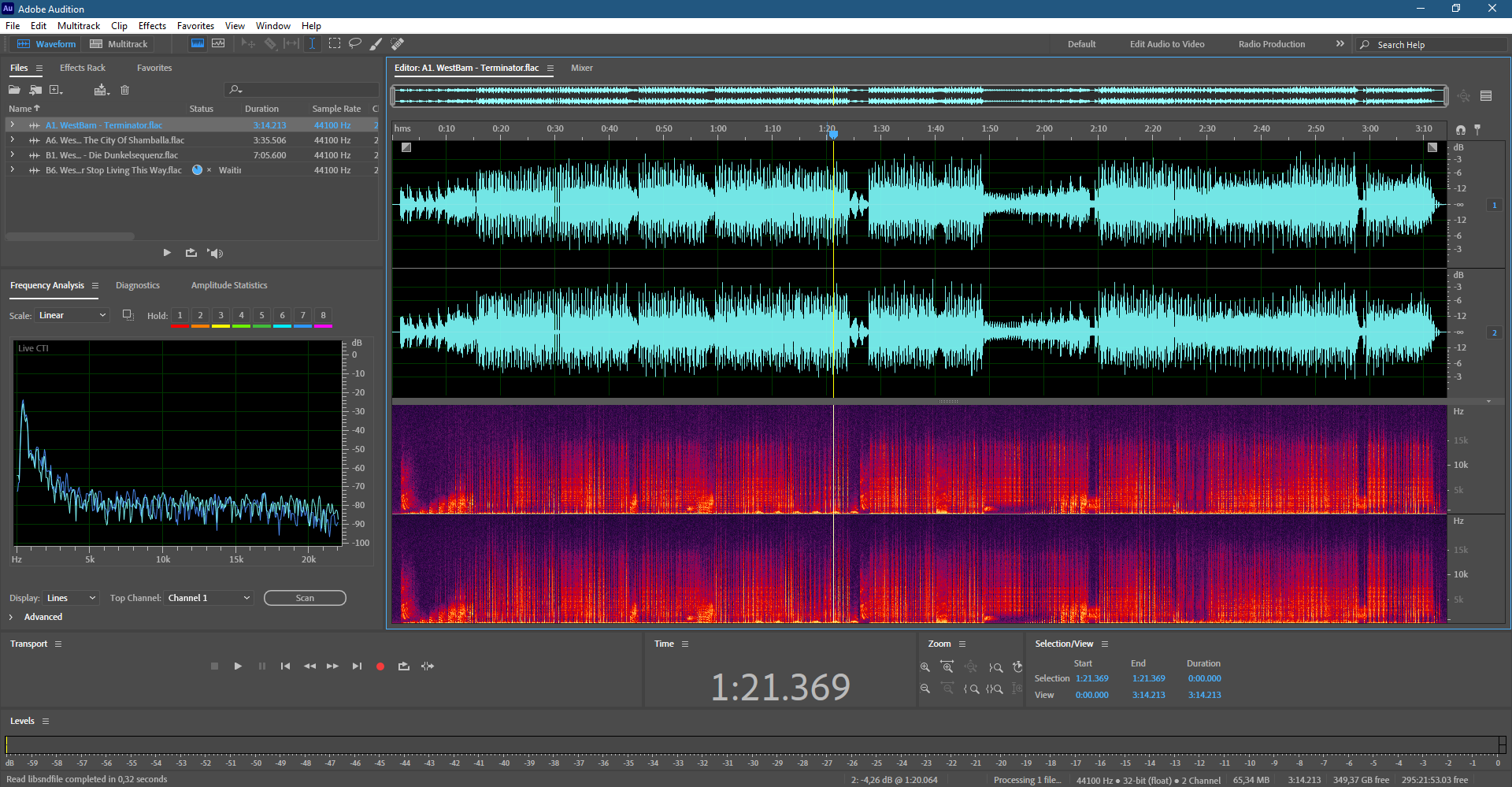The image size is (1512, 787).
Task: Click the Search Help field
Action: (1432, 45)
